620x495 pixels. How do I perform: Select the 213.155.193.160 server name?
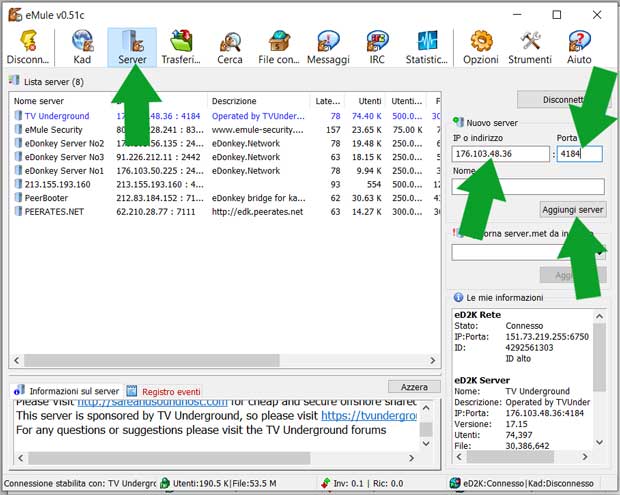coord(58,184)
